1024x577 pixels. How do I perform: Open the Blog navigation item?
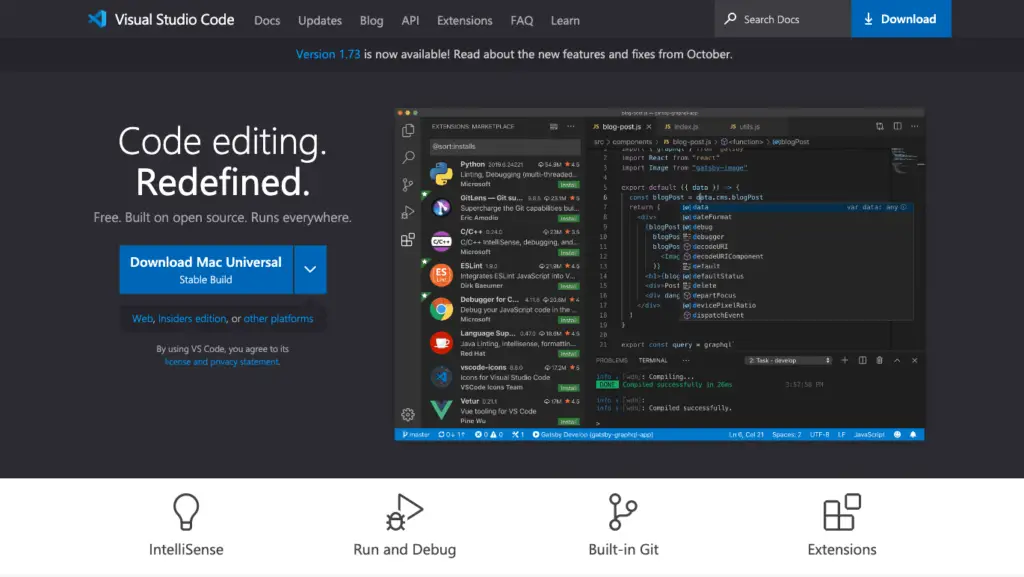click(x=372, y=20)
